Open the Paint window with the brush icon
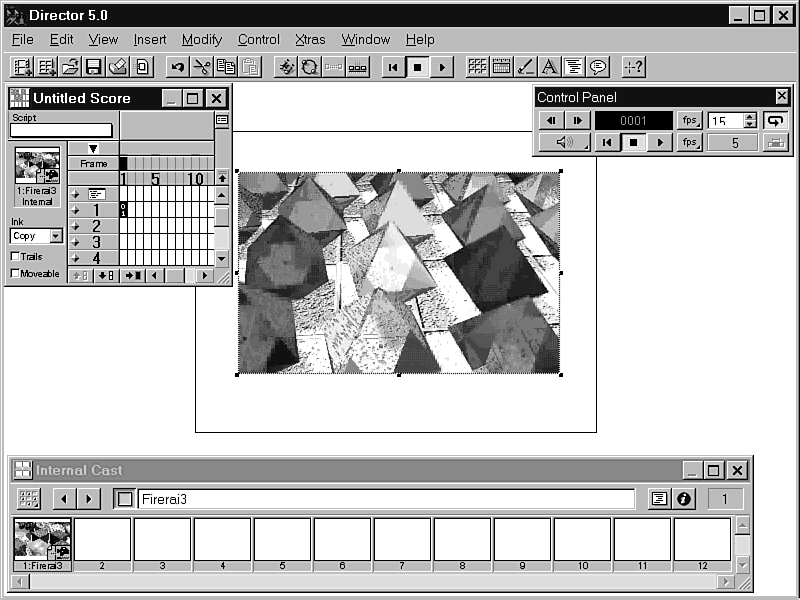Image resolution: width=800 pixels, height=600 pixels. tap(526, 67)
